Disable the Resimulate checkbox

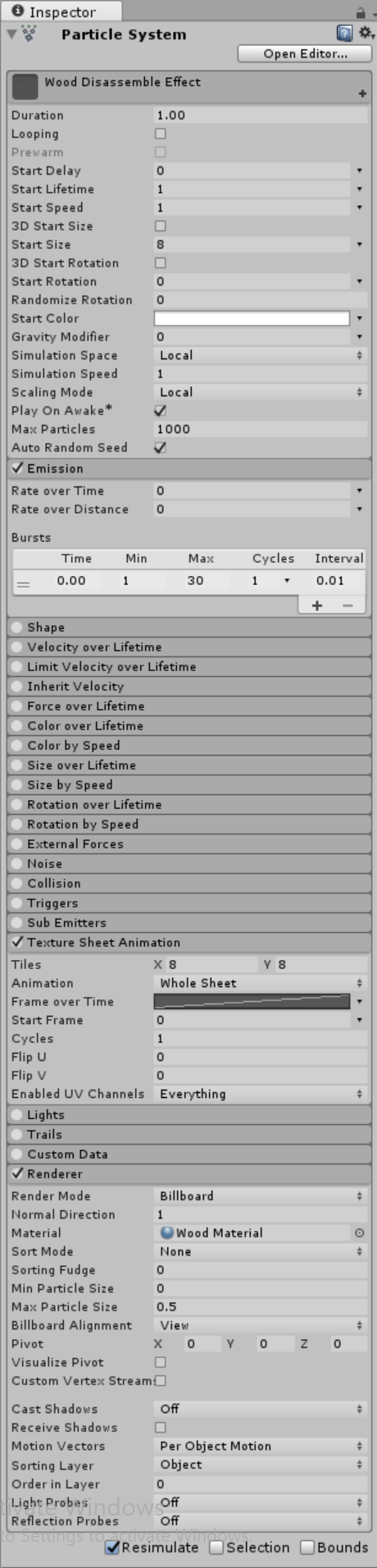[113, 1547]
